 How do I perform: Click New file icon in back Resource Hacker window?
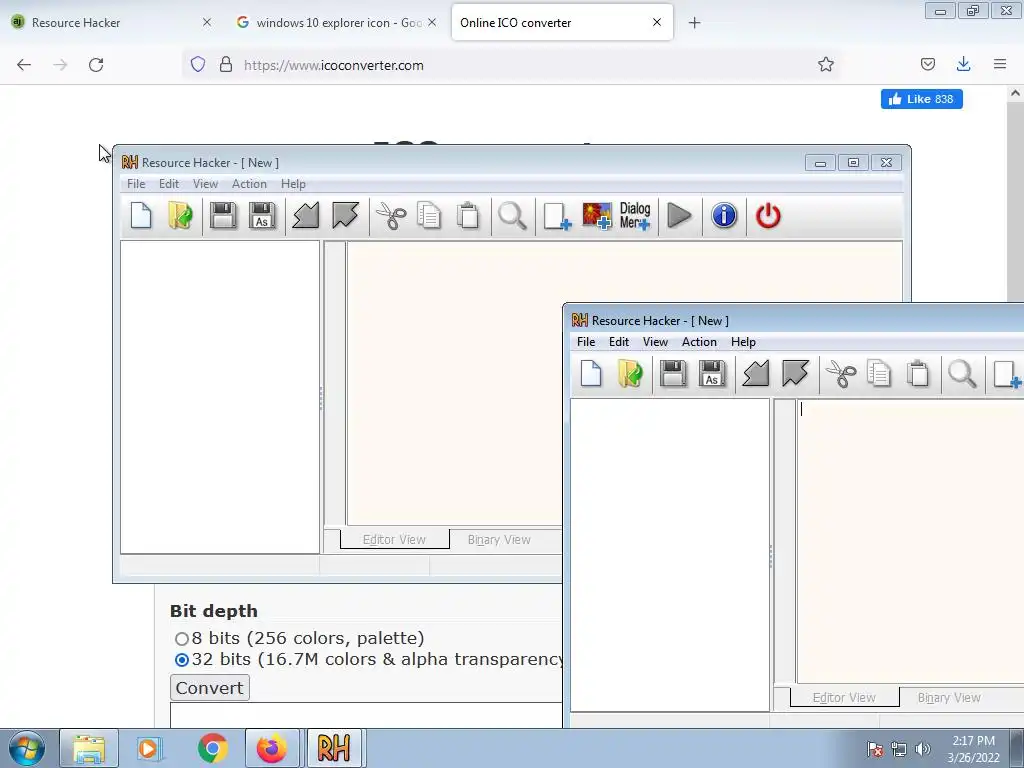[141, 216]
